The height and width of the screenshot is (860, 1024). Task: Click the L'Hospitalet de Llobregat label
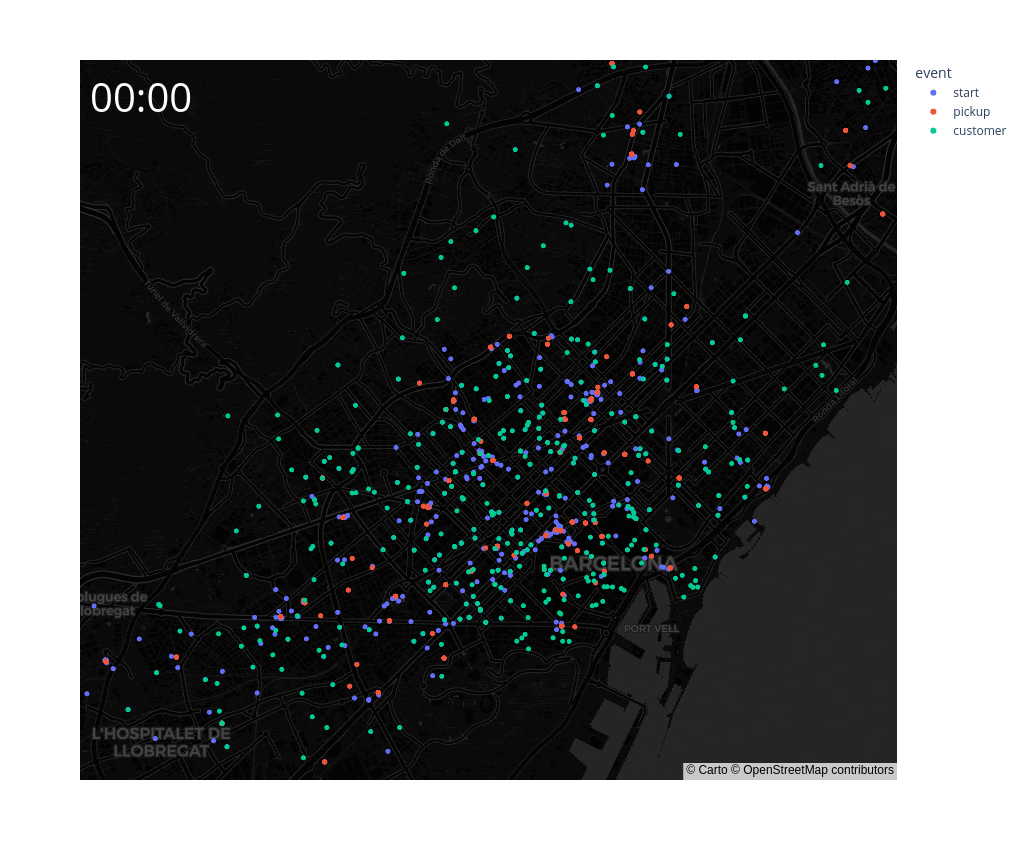pyautogui.click(x=163, y=740)
